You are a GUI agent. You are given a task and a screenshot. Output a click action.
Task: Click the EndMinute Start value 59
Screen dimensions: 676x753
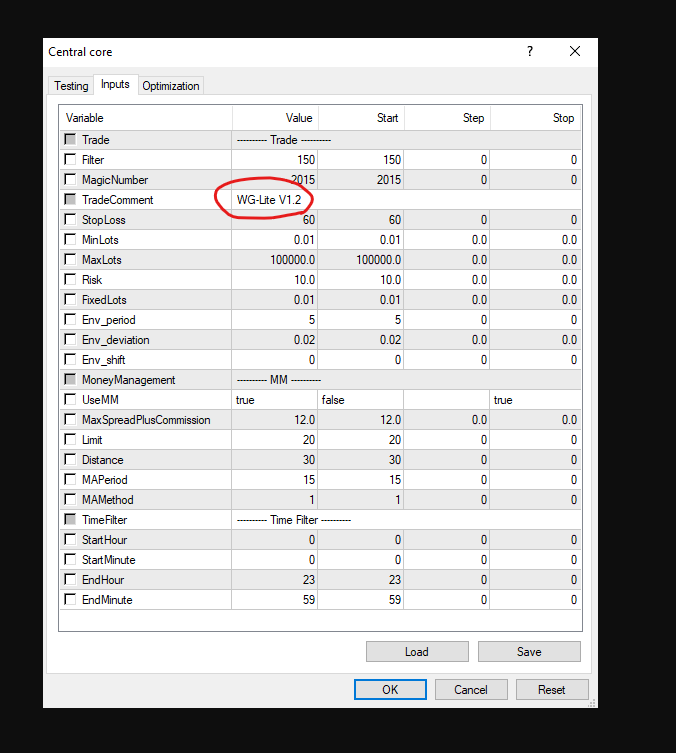tap(361, 600)
